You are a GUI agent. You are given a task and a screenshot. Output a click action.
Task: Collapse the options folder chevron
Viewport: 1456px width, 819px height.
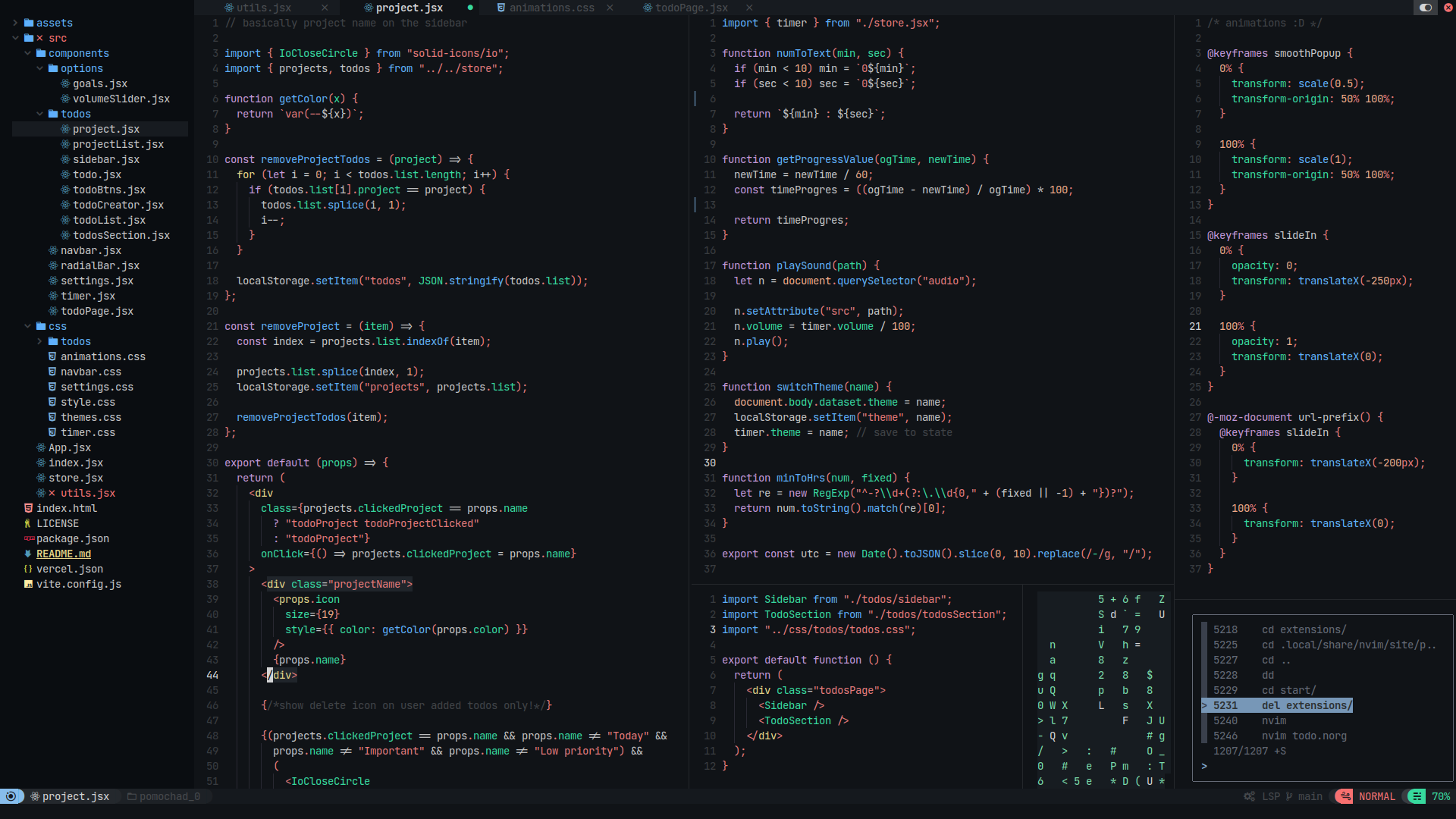[x=39, y=68]
